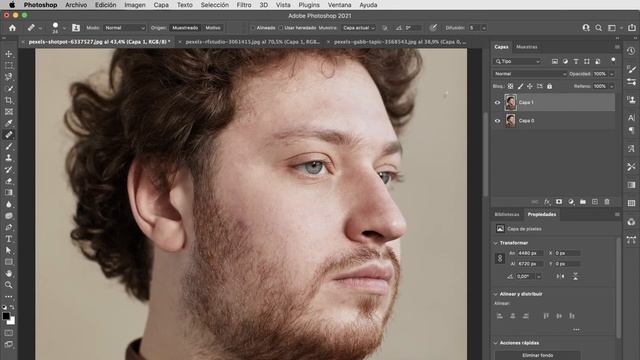Enable the Alineado checkbox

pos(253,28)
